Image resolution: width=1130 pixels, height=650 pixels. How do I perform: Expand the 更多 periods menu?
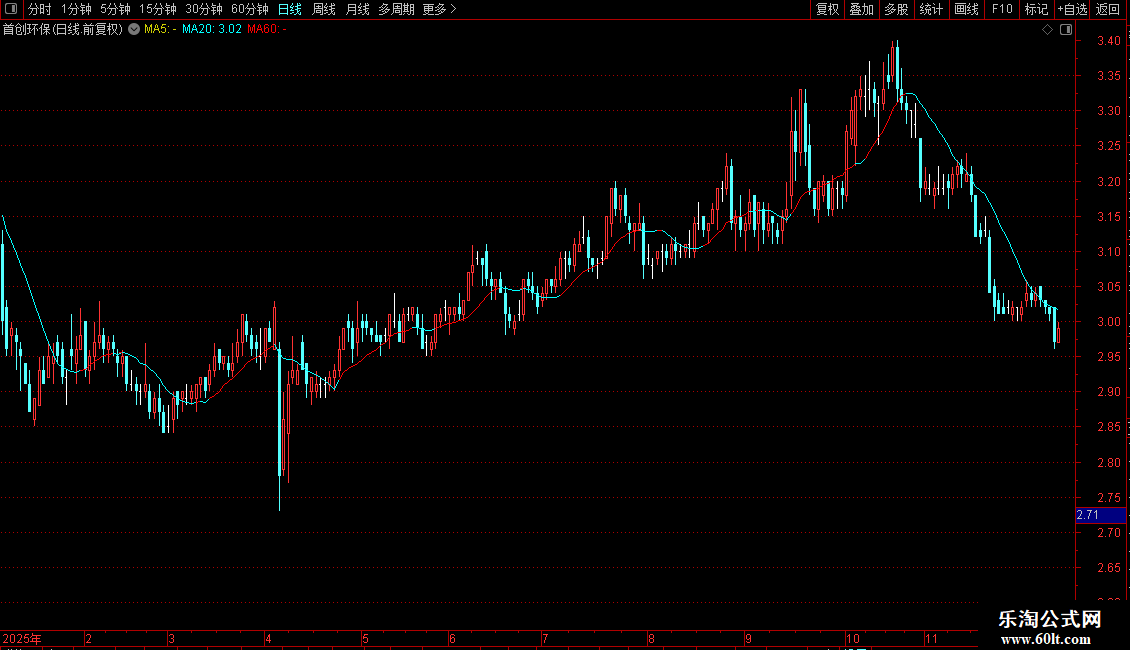(x=440, y=9)
